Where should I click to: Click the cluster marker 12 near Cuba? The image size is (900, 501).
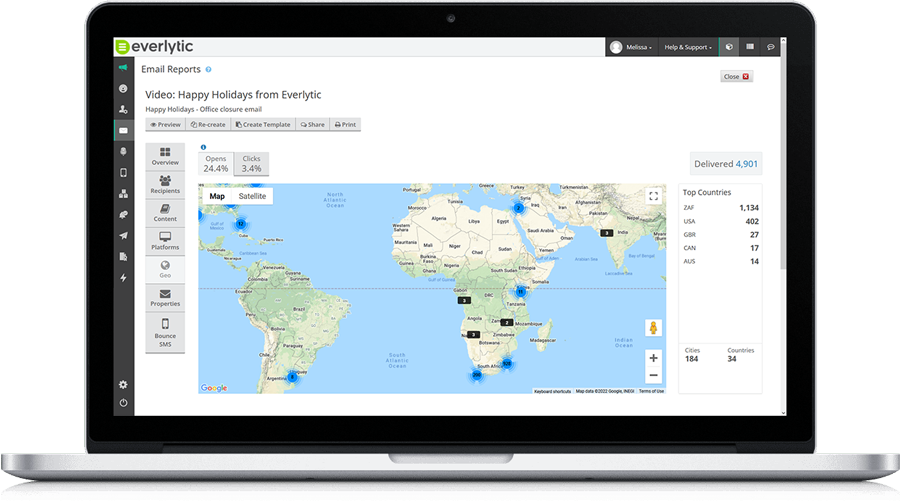241,224
